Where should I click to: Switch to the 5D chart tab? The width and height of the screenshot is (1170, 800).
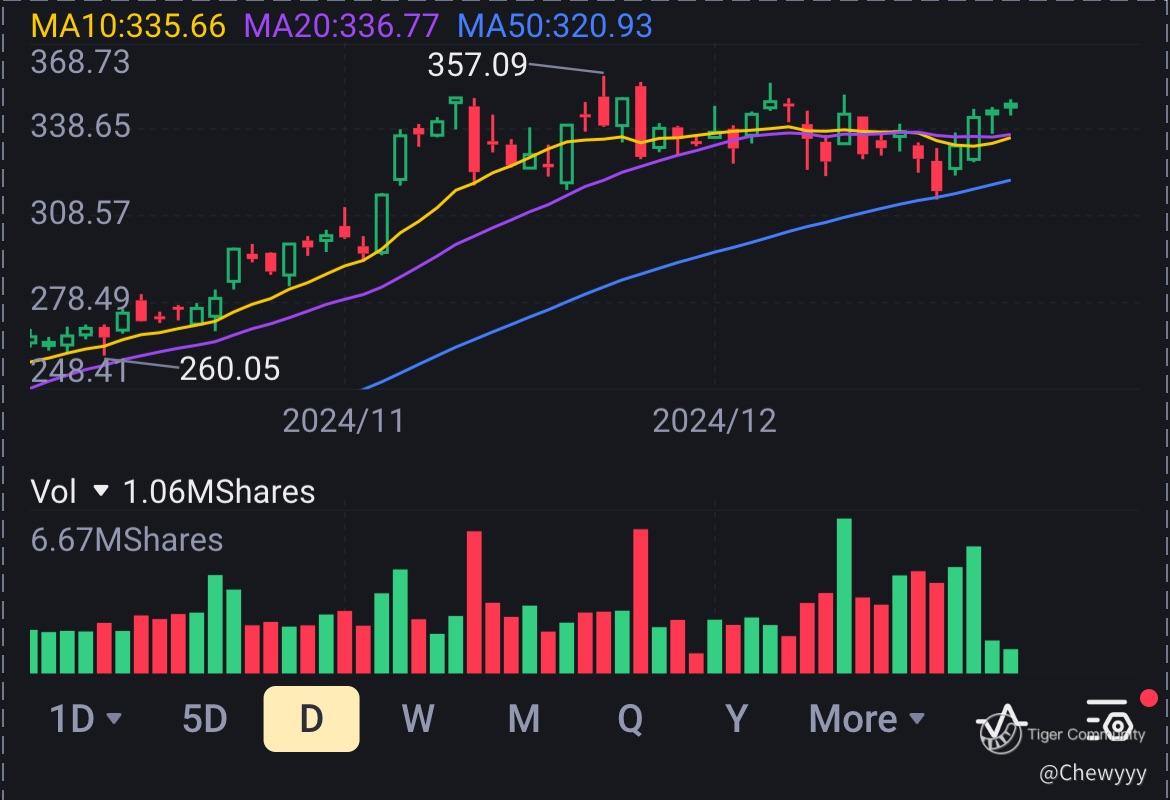point(204,719)
